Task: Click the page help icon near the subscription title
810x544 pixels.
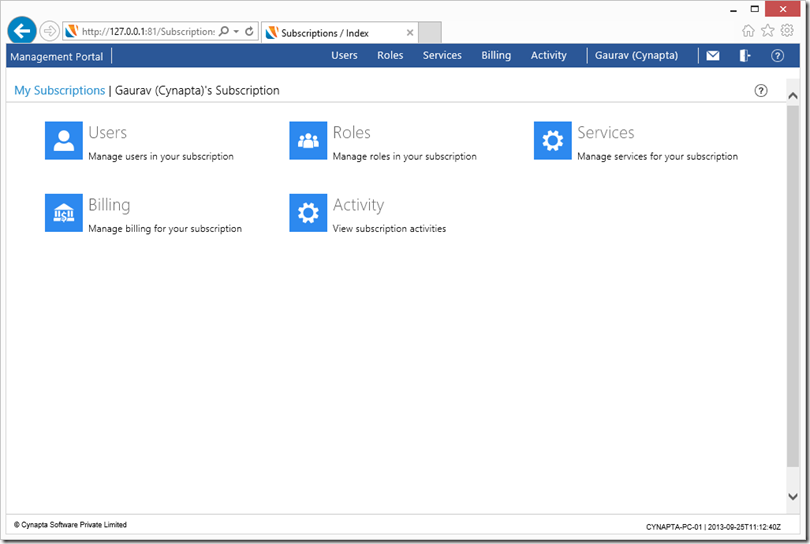Action: [761, 90]
